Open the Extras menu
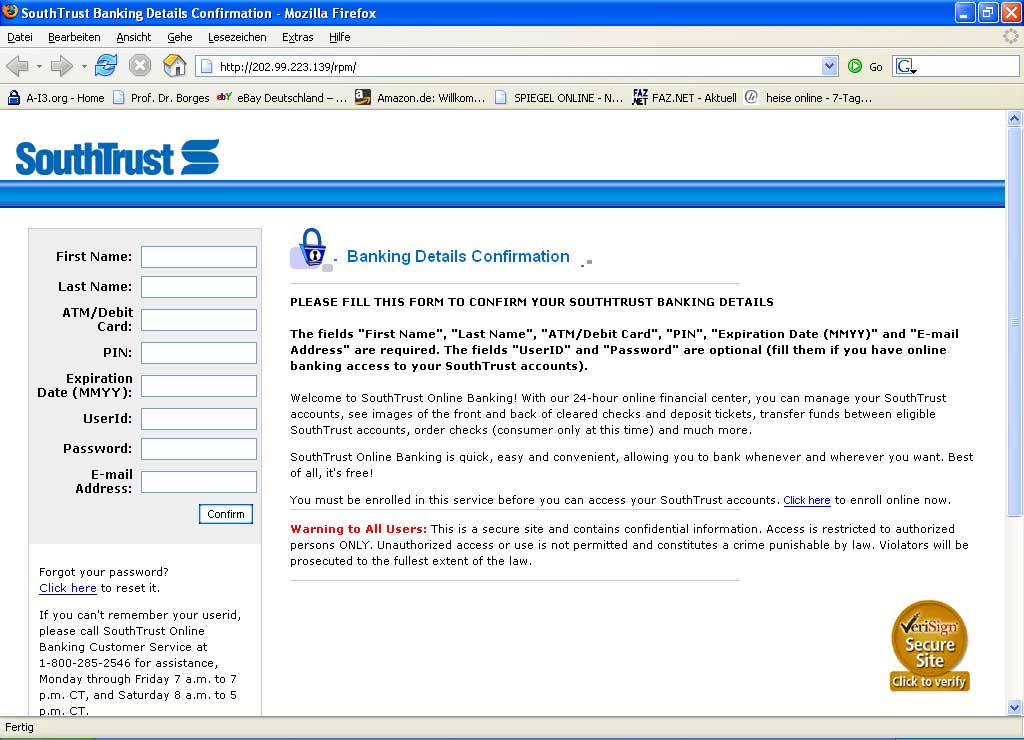This screenshot has width=1024, height=740. tap(298, 37)
